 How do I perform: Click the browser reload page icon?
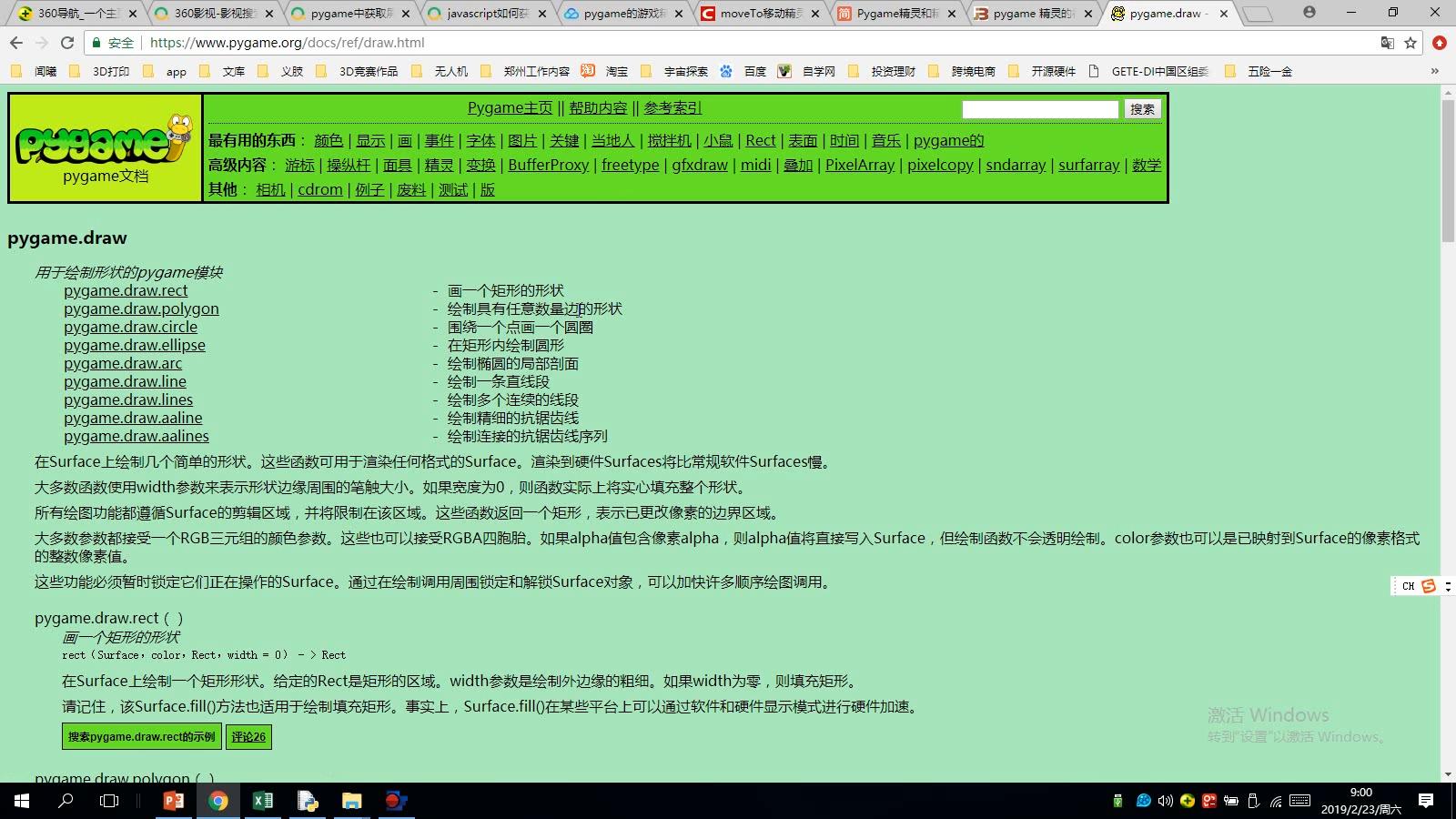(67, 43)
